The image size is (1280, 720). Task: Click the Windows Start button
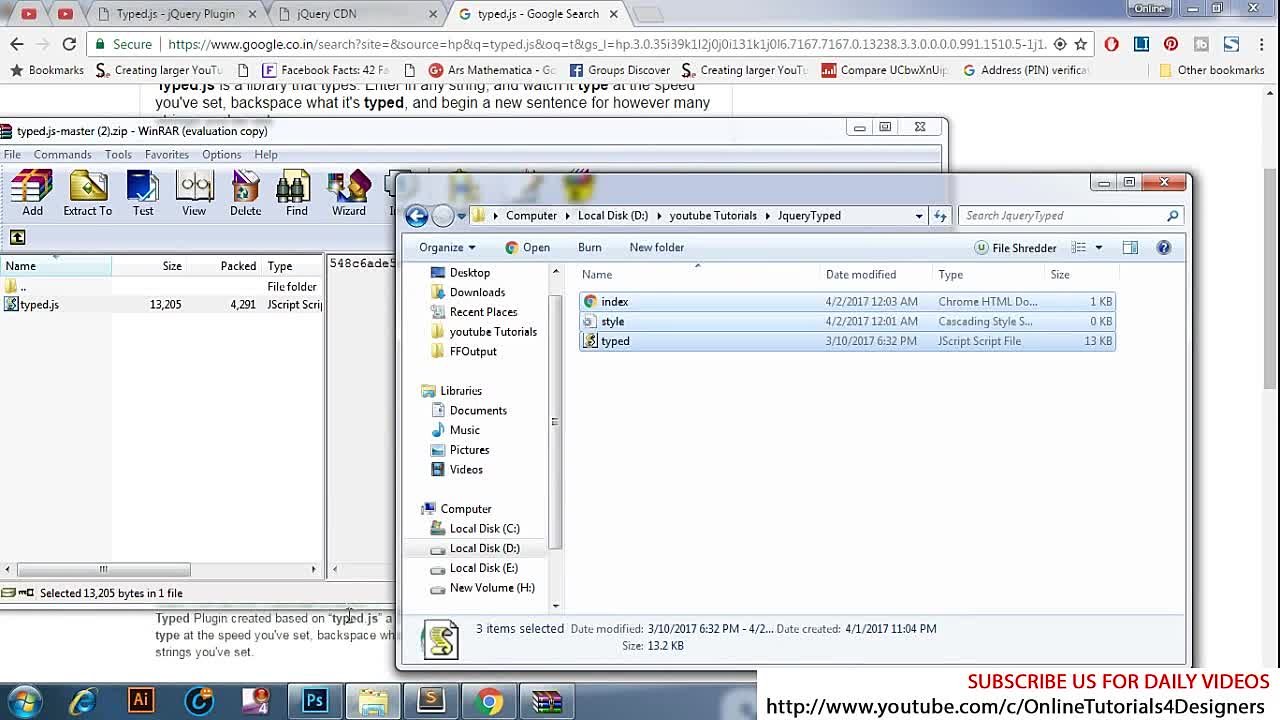(x=24, y=700)
